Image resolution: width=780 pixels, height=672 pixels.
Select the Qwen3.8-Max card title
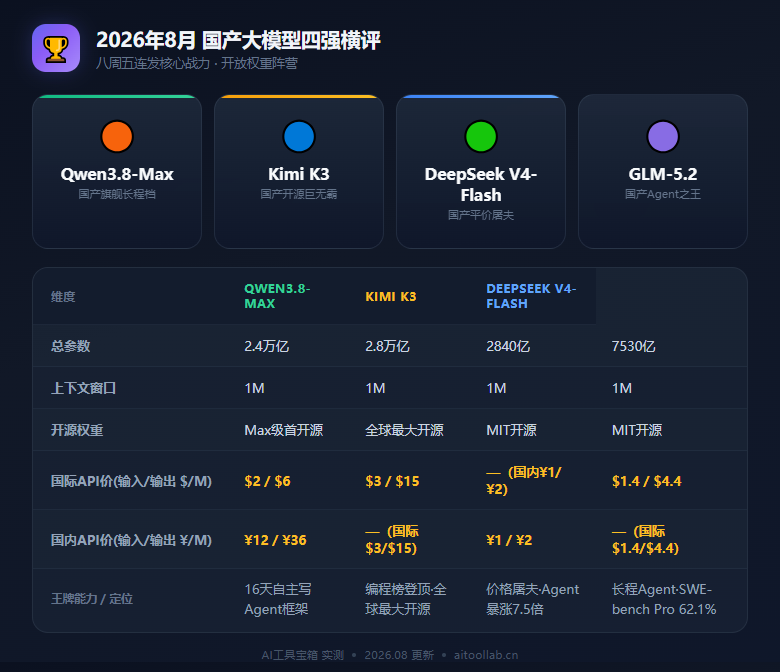(117, 174)
